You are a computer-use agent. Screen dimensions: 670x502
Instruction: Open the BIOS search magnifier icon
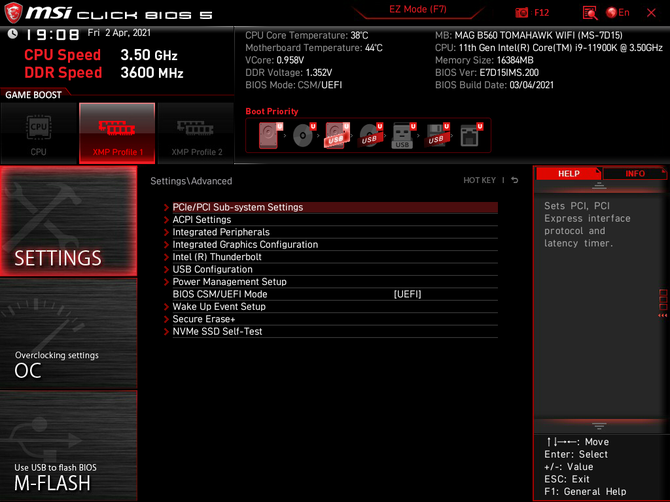[x=590, y=13]
